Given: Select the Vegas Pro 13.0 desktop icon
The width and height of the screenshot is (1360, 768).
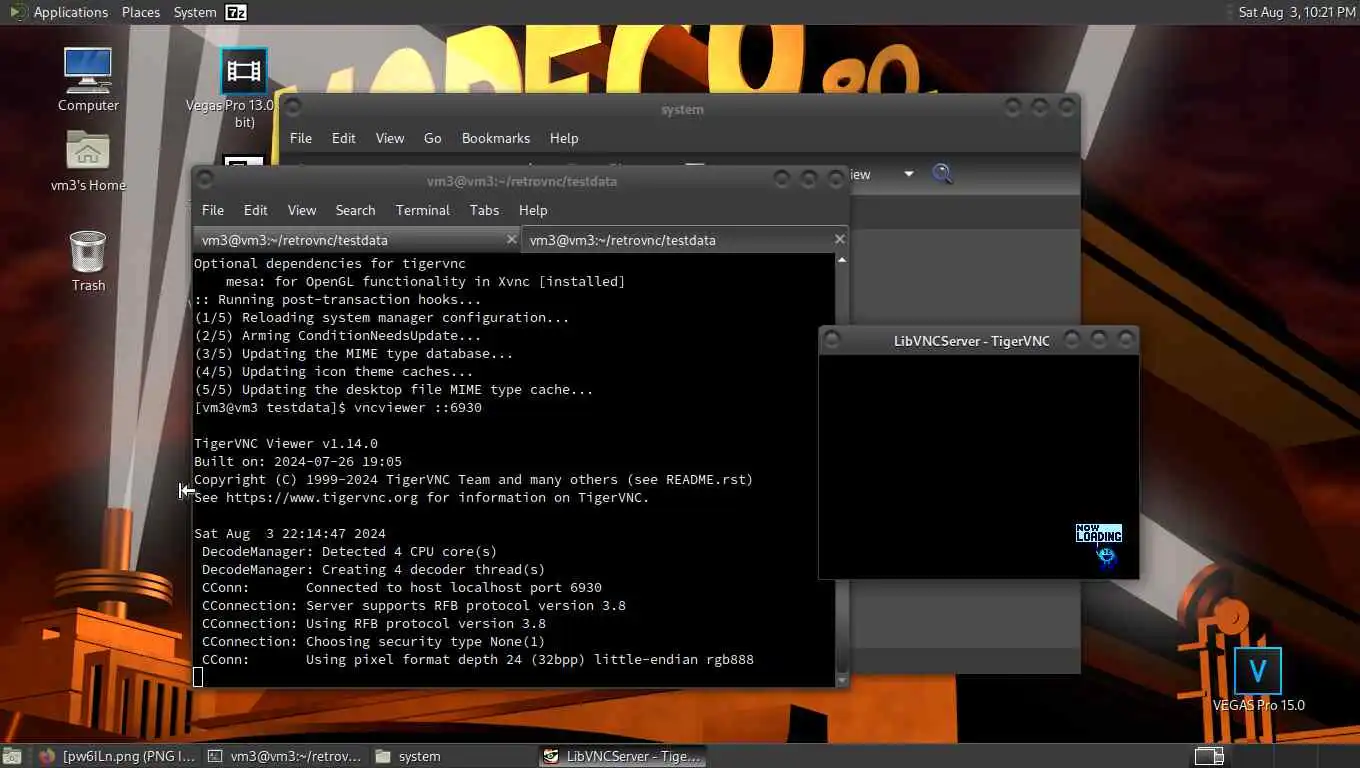Looking at the screenshot, I should (243, 88).
